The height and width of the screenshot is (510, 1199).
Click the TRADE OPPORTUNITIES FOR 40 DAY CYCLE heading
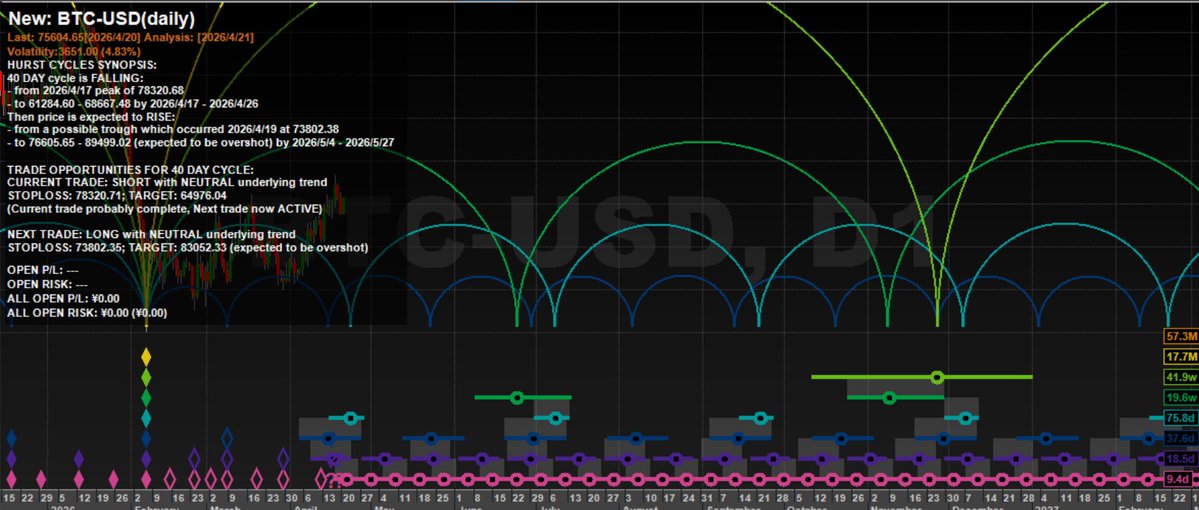click(x=130, y=169)
